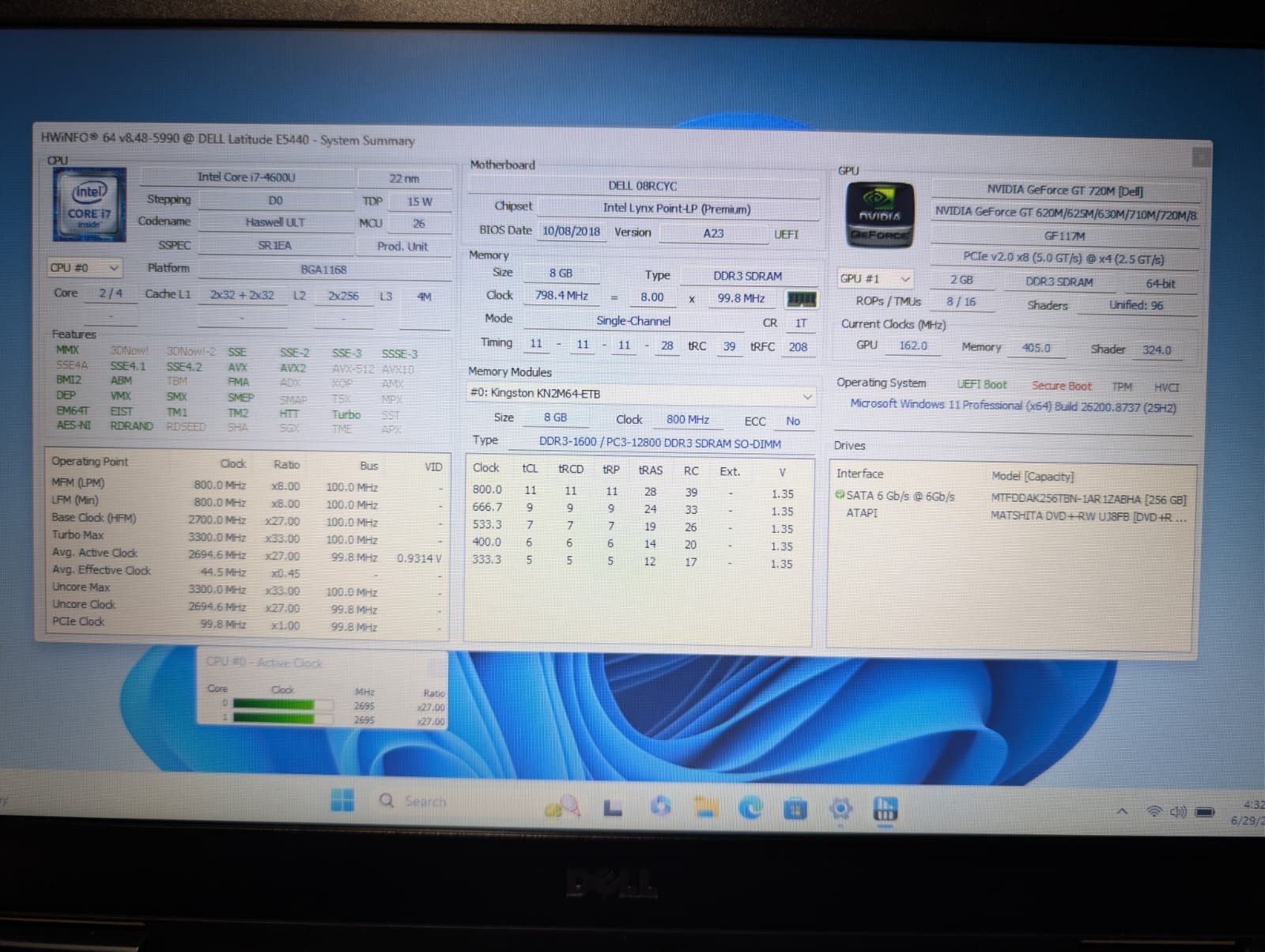Select the Avg. Effective Clock row
Image resolution: width=1265 pixels, height=952 pixels.
point(247,571)
